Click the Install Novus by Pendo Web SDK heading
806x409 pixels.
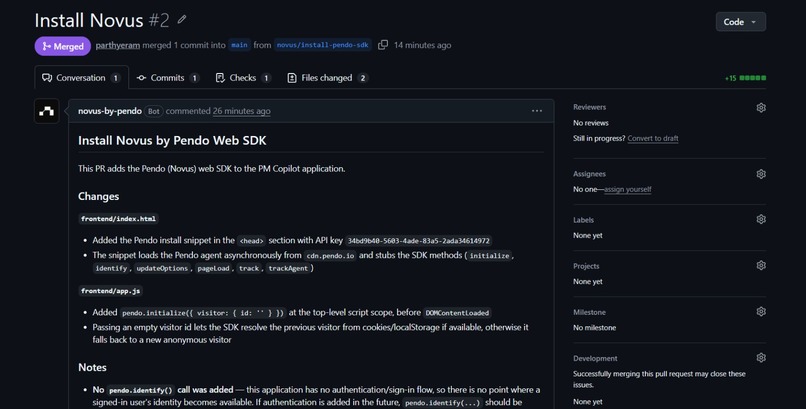[172, 141]
